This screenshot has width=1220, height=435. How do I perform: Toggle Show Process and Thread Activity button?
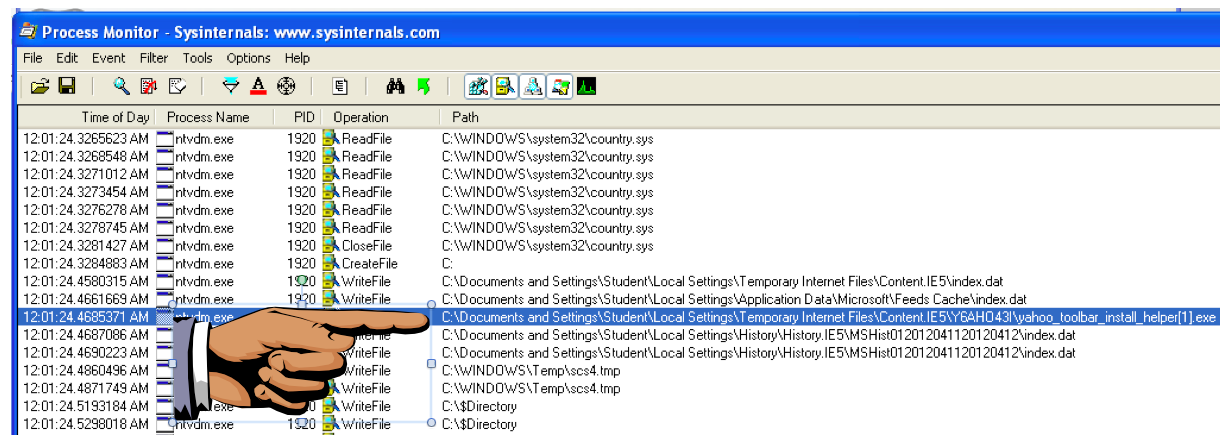point(559,87)
